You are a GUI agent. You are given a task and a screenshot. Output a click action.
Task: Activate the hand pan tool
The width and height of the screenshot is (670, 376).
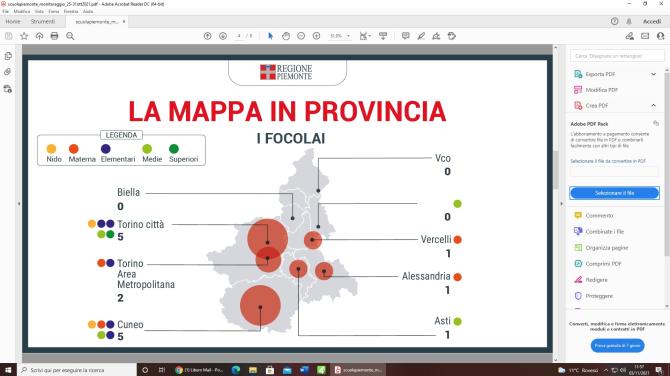[x=286, y=36]
